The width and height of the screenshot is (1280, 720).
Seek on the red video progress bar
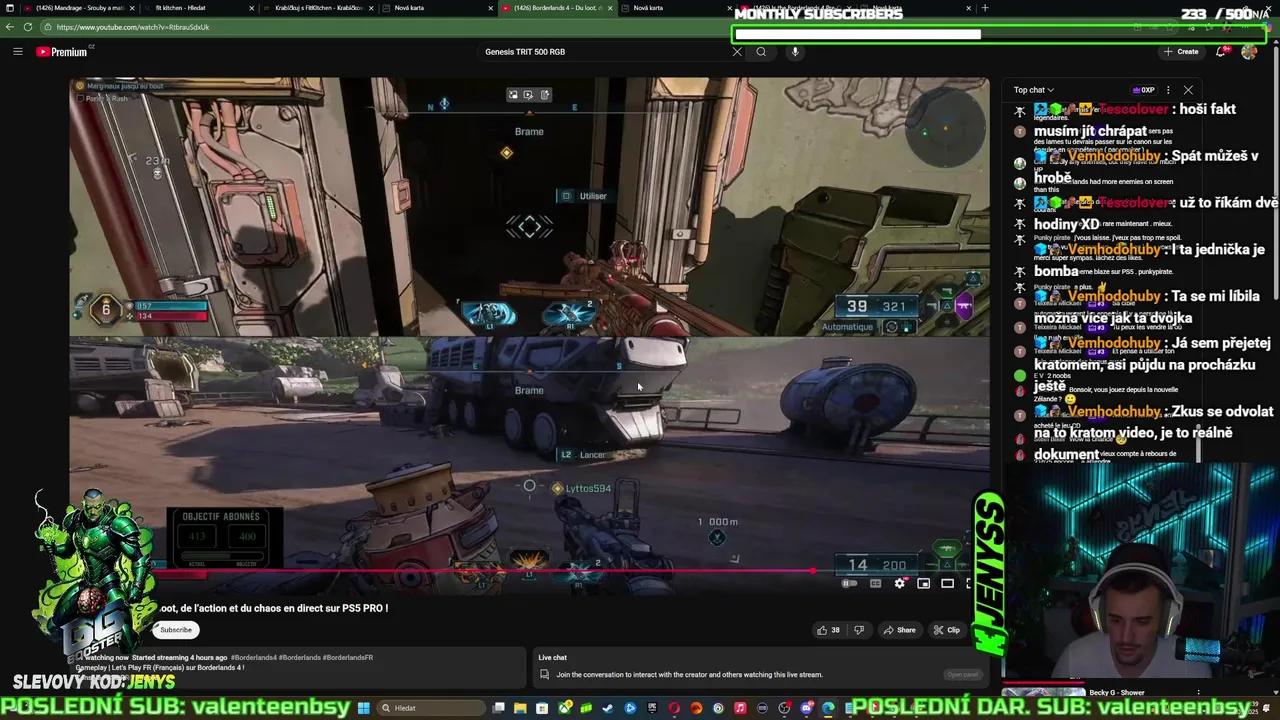coord(529,571)
